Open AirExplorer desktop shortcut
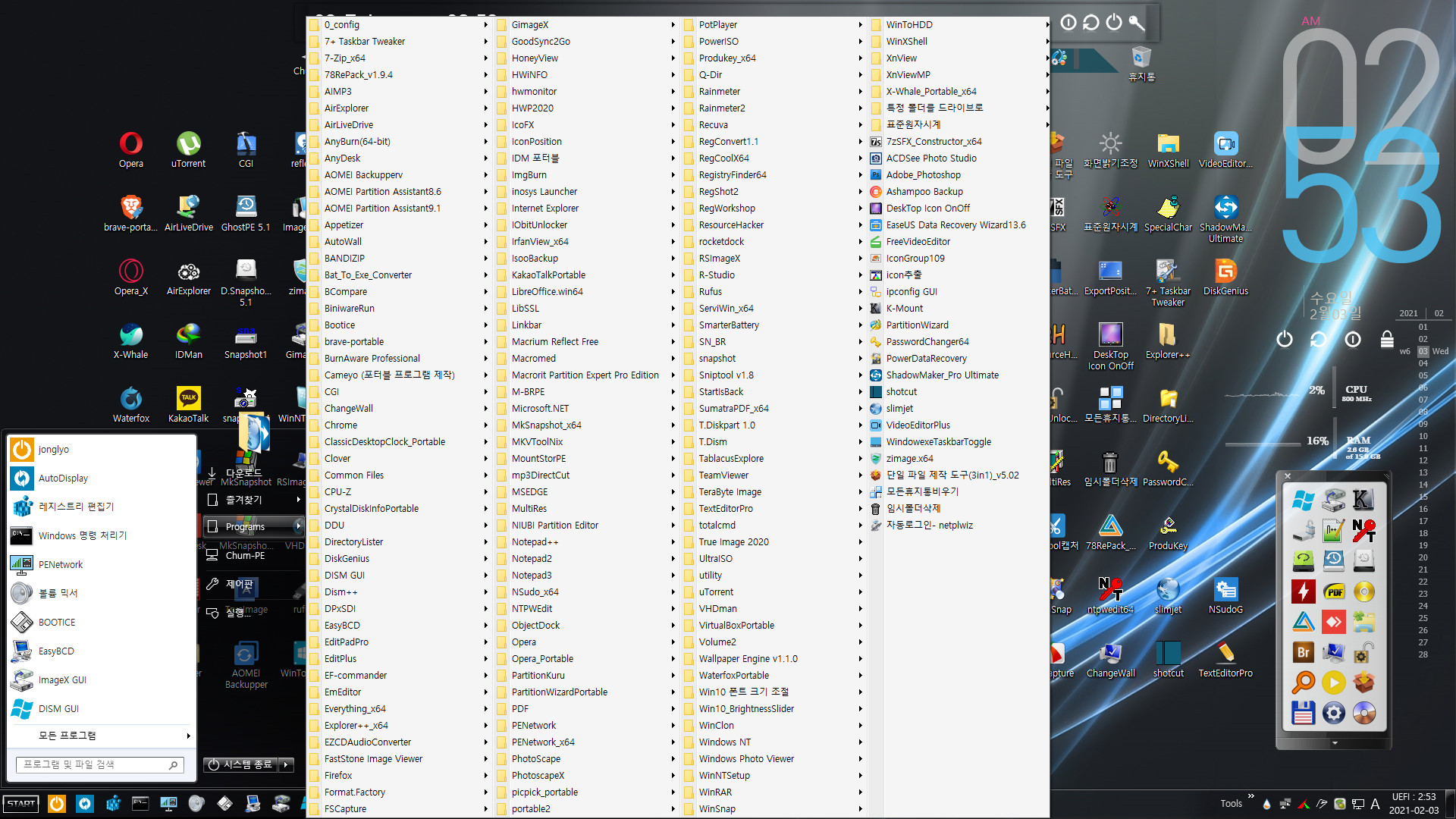 pos(188,277)
